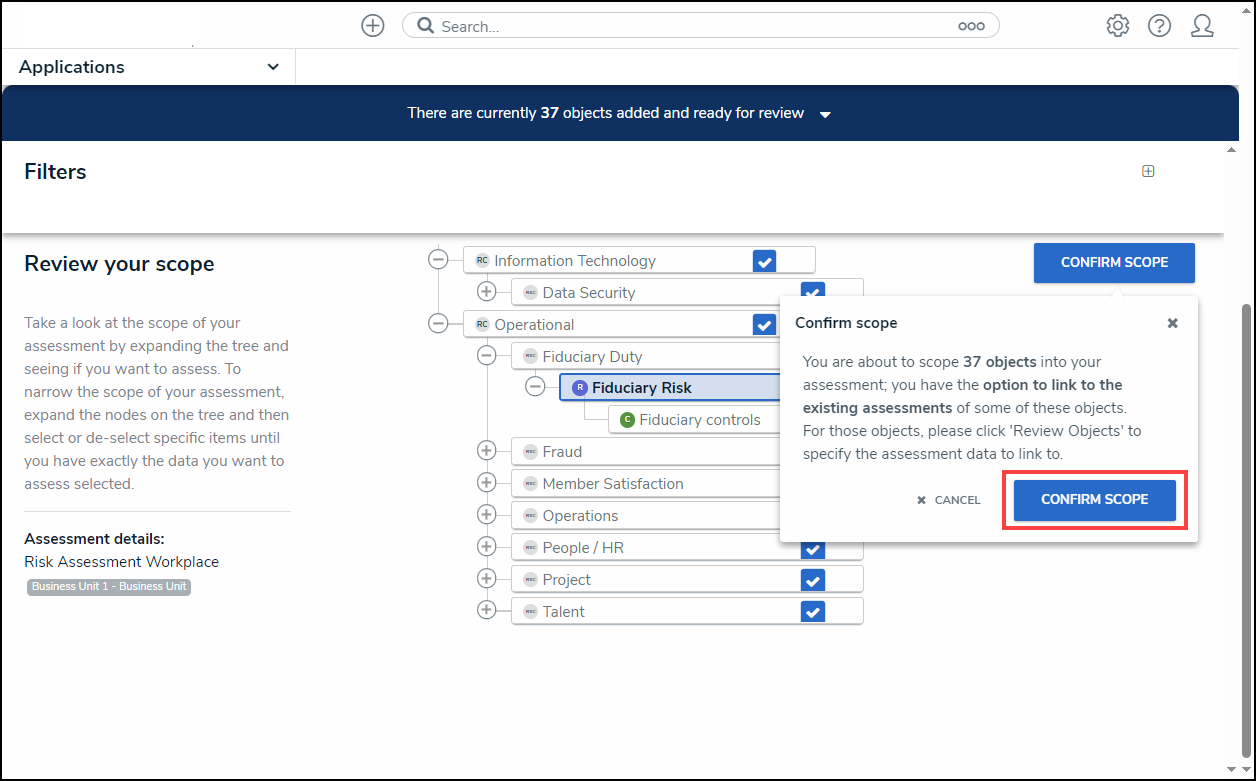This screenshot has width=1256, height=781.
Task: Collapse the Fiduciary Risk node
Action: pos(535,388)
